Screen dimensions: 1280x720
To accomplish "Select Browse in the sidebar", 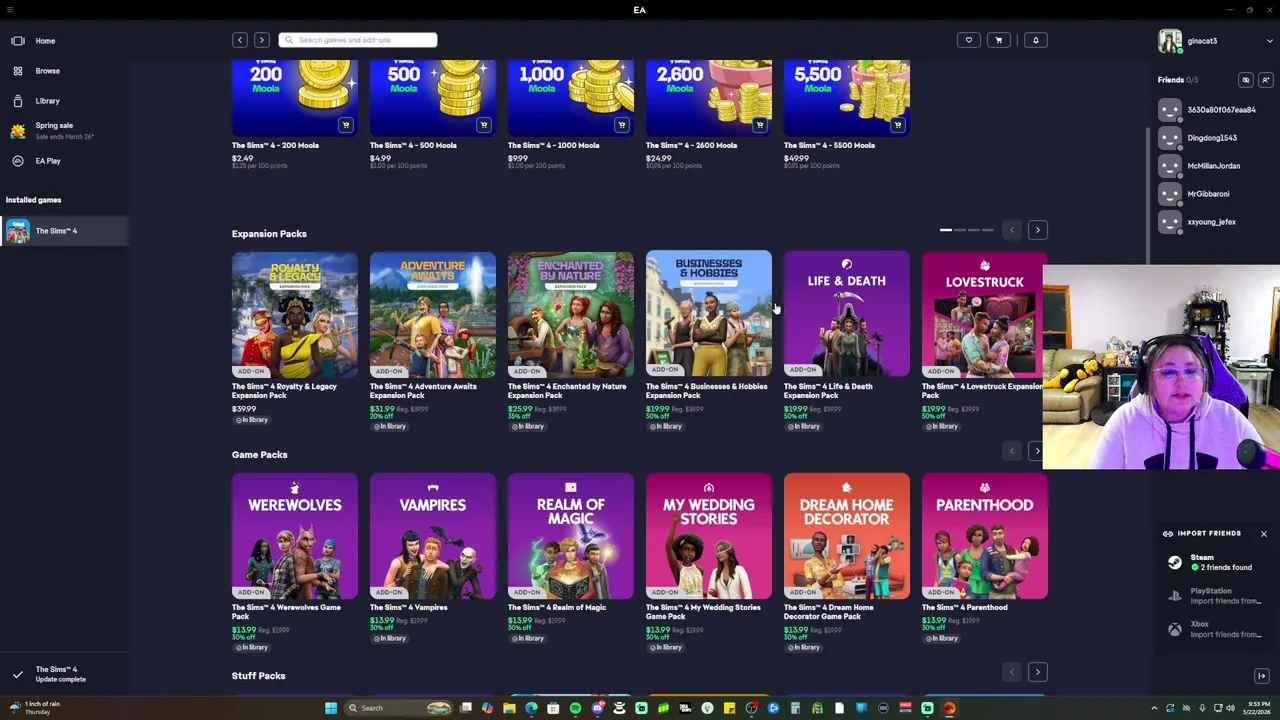I will click(x=47, y=71).
